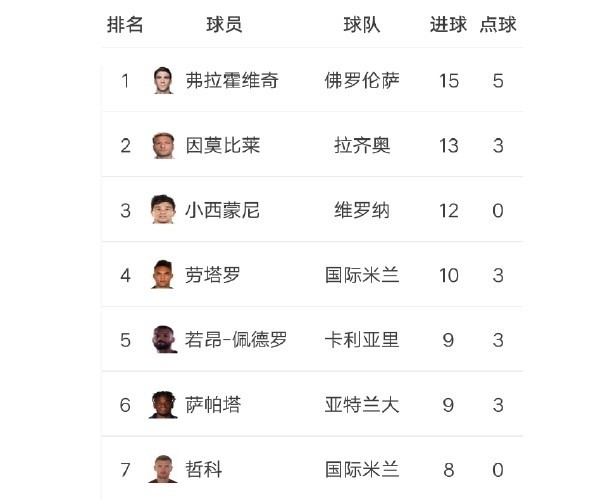The height and width of the screenshot is (500, 600).
Task: Select 劳塔罗 player photo
Action: 163,275
